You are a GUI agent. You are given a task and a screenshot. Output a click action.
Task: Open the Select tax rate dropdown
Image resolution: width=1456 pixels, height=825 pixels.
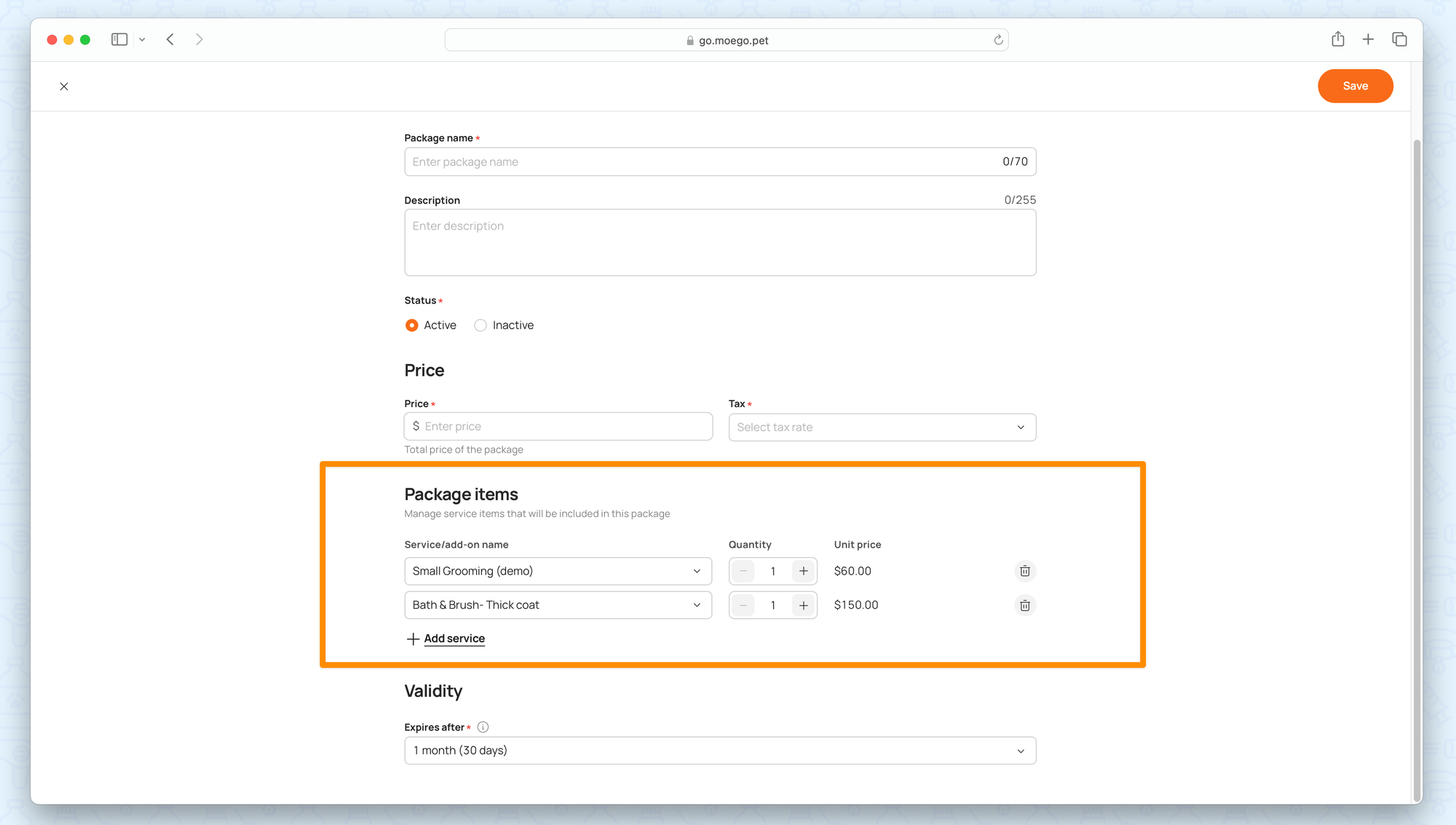(882, 427)
